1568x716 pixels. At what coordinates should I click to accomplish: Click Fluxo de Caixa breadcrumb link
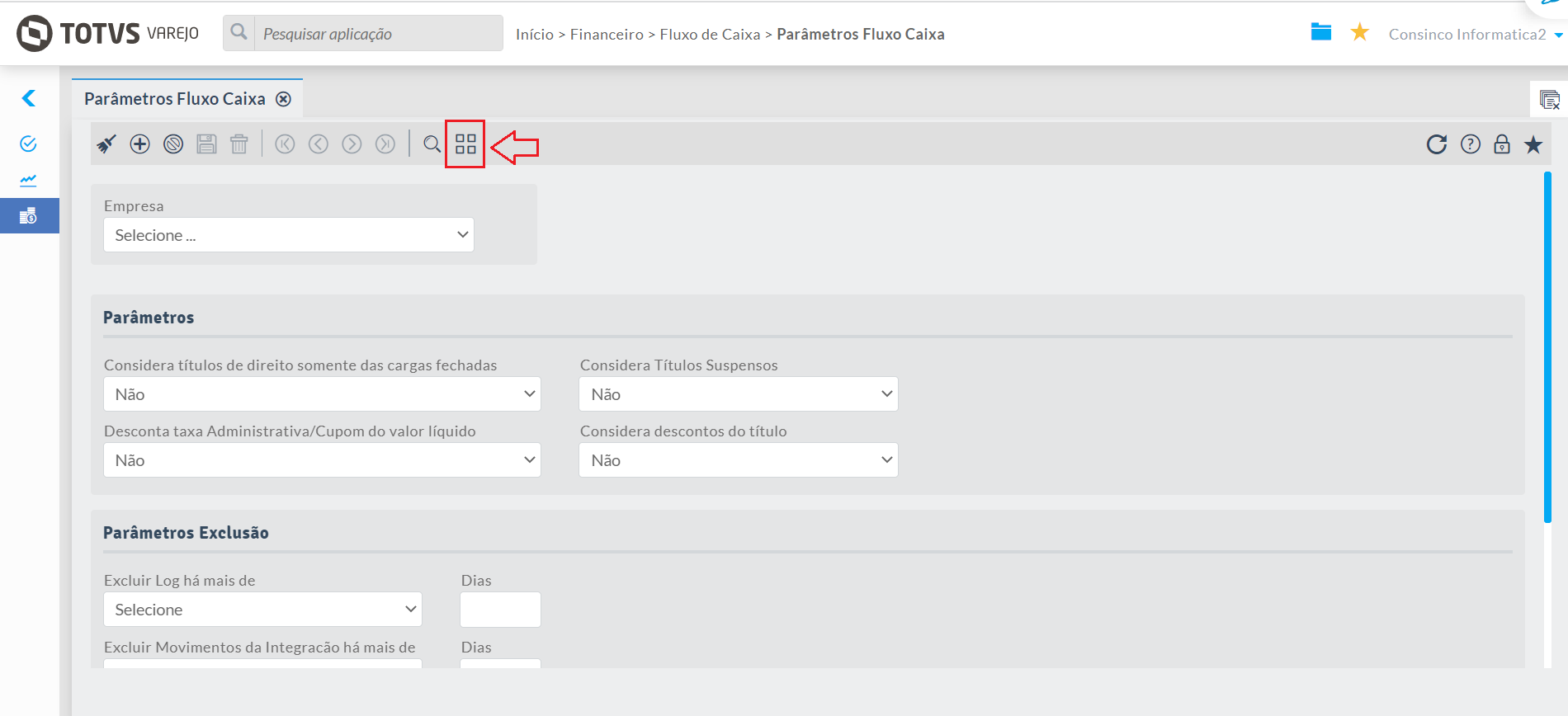click(710, 35)
